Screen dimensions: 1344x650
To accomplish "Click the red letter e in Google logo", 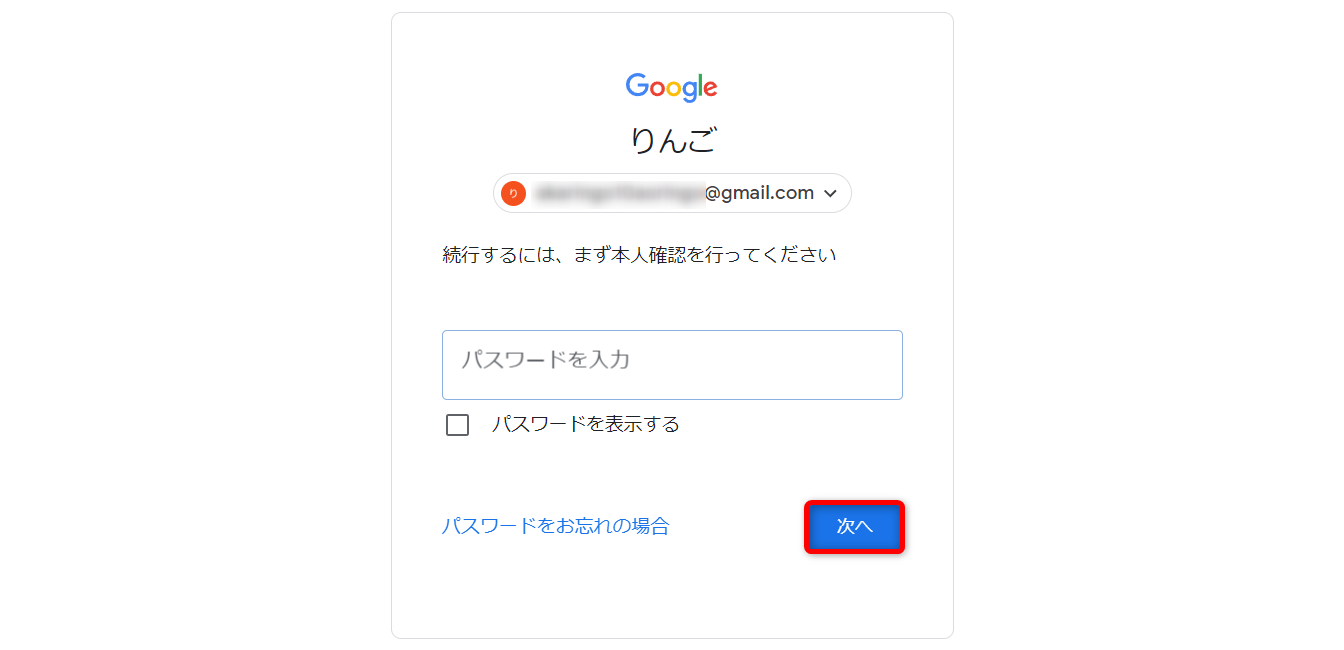I will point(710,88).
